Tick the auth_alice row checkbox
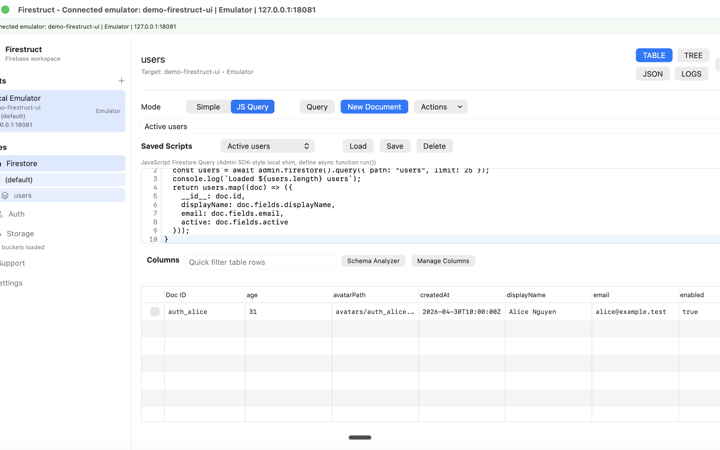The height and width of the screenshot is (450, 720). (155, 312)
